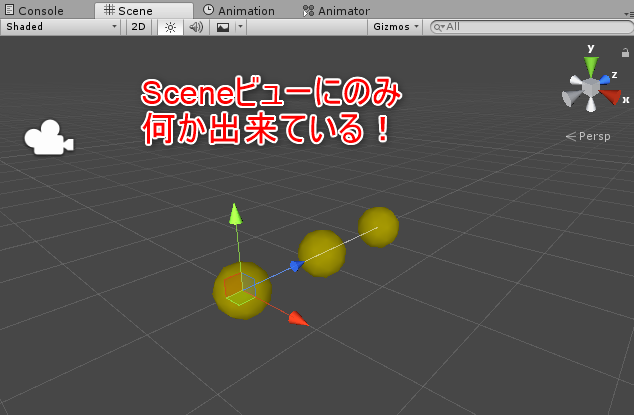Toggle the Persp projection label
Image resolution: width=634 pixels, height=415 pixels.
[x=588, y=136]
